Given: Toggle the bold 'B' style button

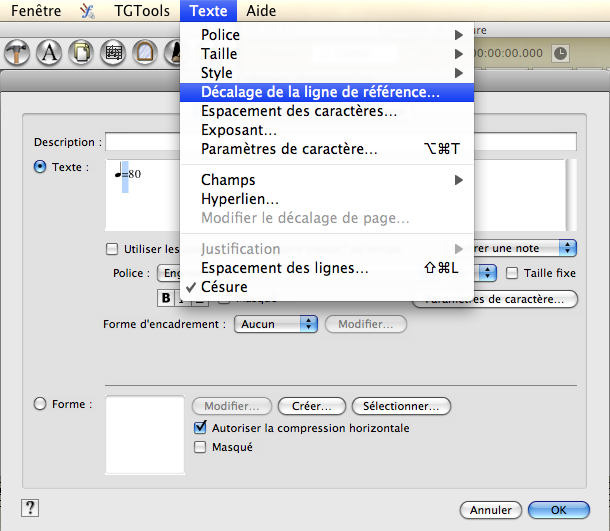Looking at the screenshot, I should pyautogui.click(x=167, y=297).
